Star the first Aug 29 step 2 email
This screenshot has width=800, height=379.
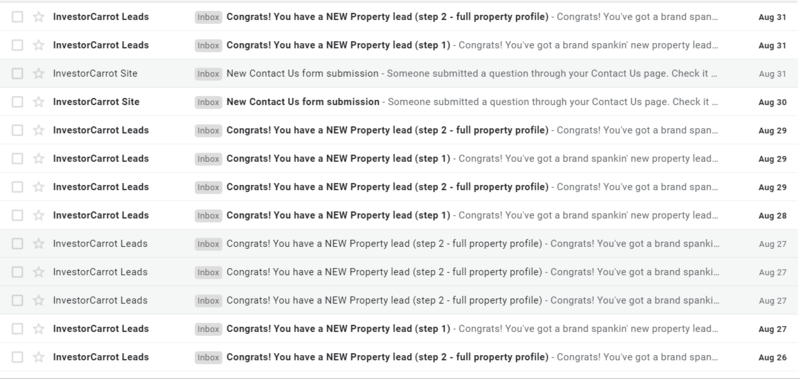(x=39, y=130)
